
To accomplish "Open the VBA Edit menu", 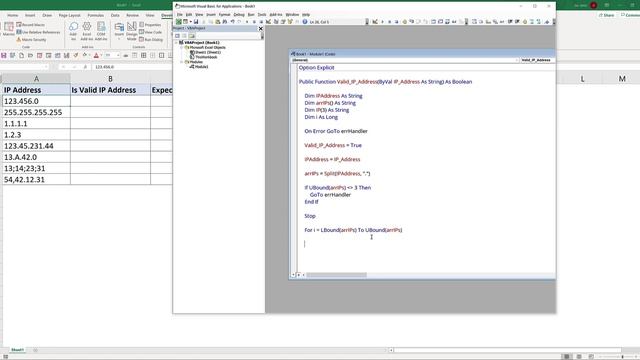I will [x=189, y=14].
